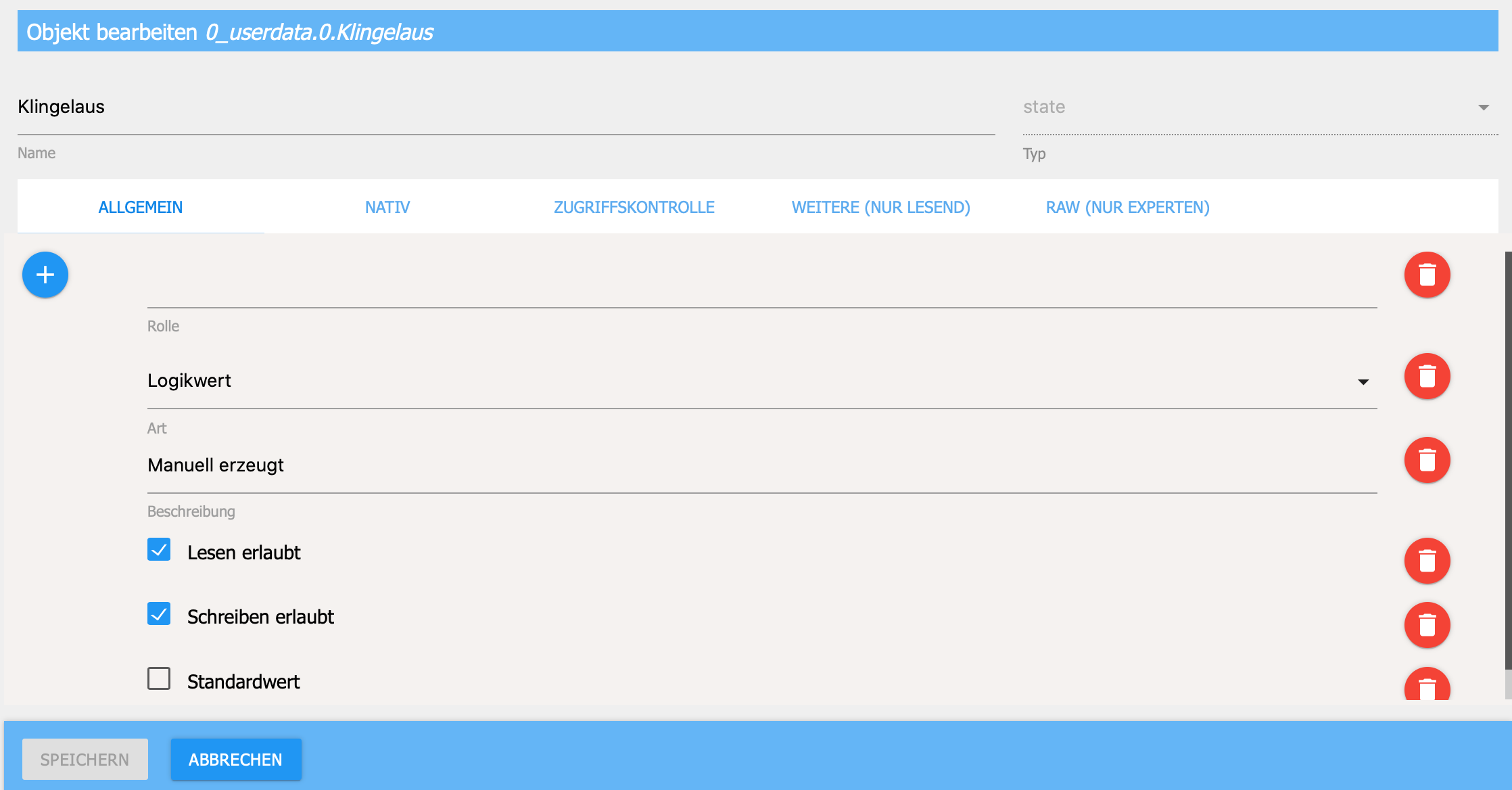The width and height of the screenshot is (1512, 790).
Task: Click the vertical scrollbar on right edge
Action: click(1508, 460)
